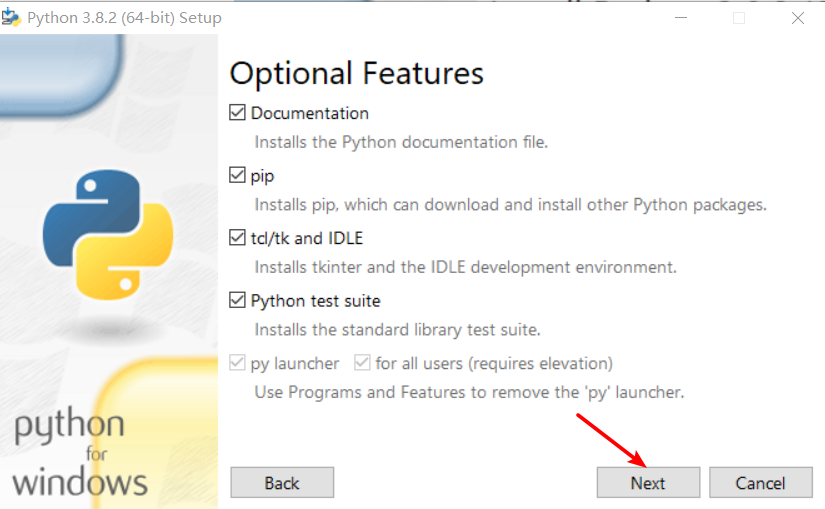The height and width of the screenshot is (509, 825).
Task: Click the disabled maximize button
Action: point(739,18)
